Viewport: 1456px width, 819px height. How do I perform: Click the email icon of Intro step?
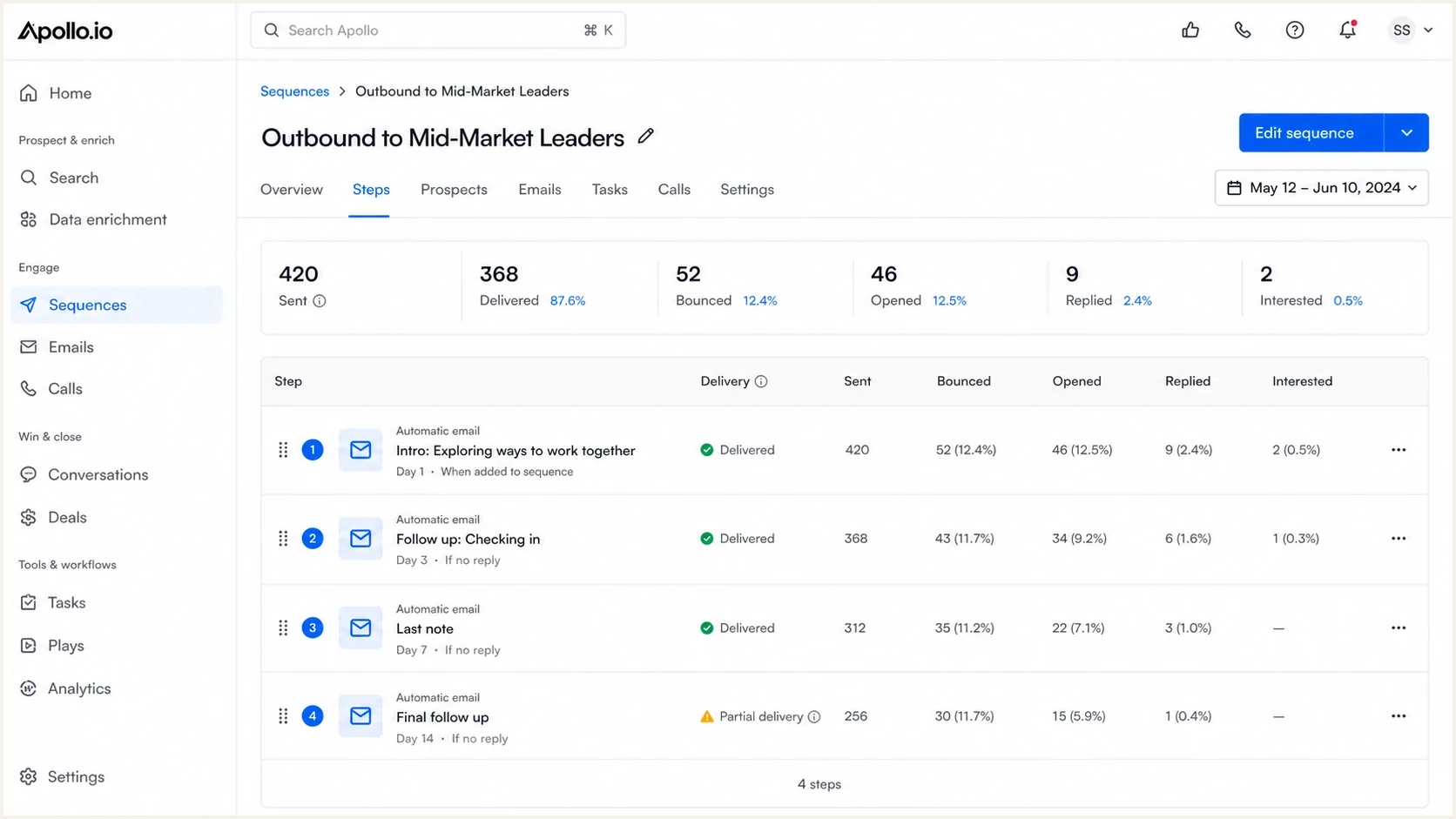click(x=361, y=450)
